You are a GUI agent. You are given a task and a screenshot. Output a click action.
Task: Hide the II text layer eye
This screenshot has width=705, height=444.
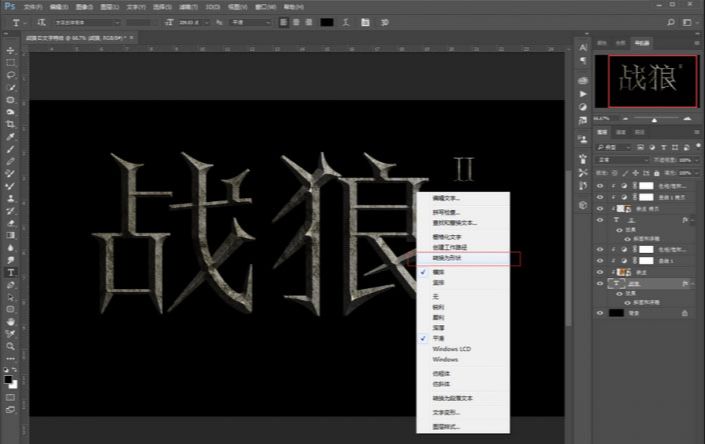(600, 220)
